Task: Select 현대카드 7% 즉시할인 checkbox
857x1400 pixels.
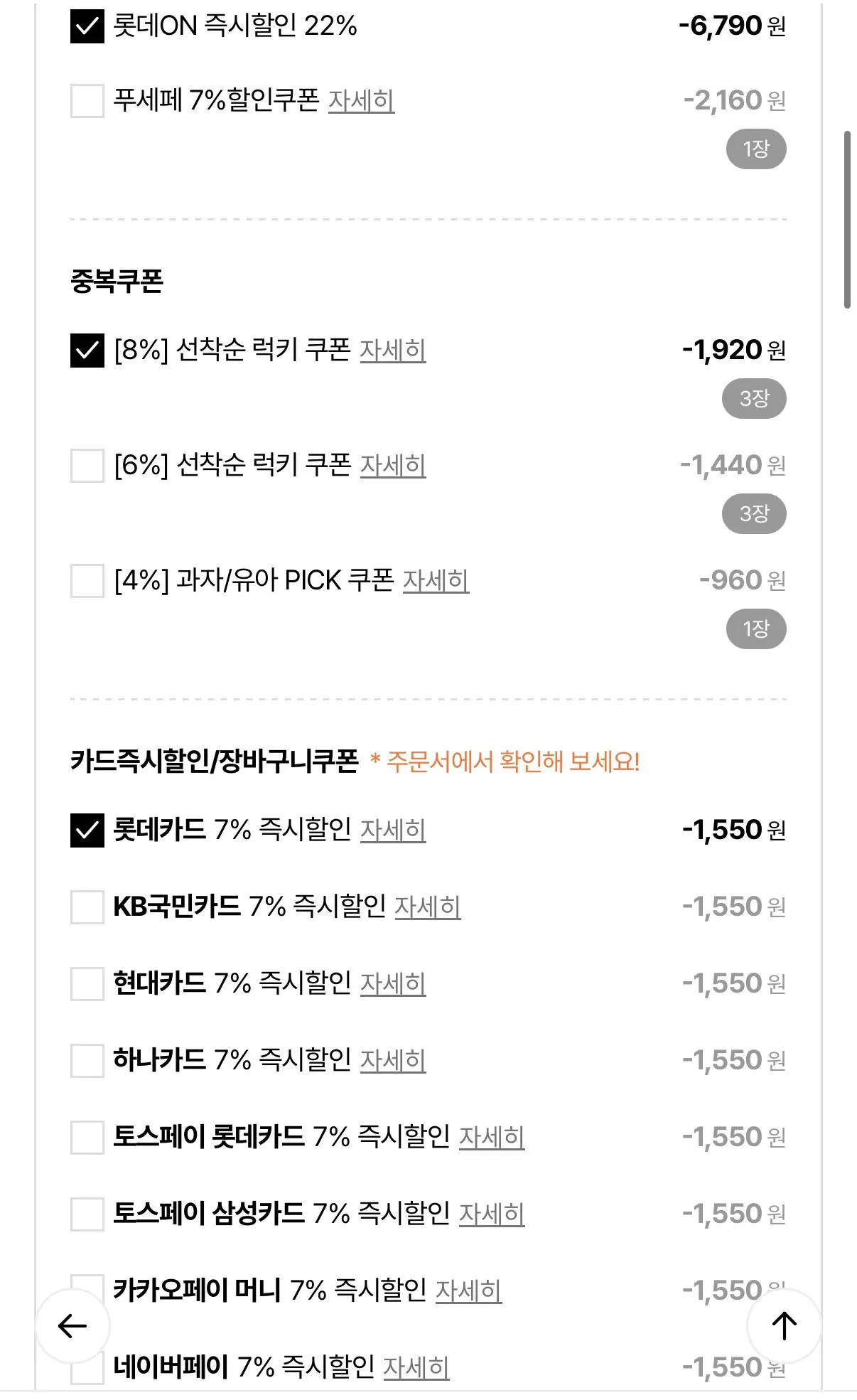Action: [x=87, y=984]
